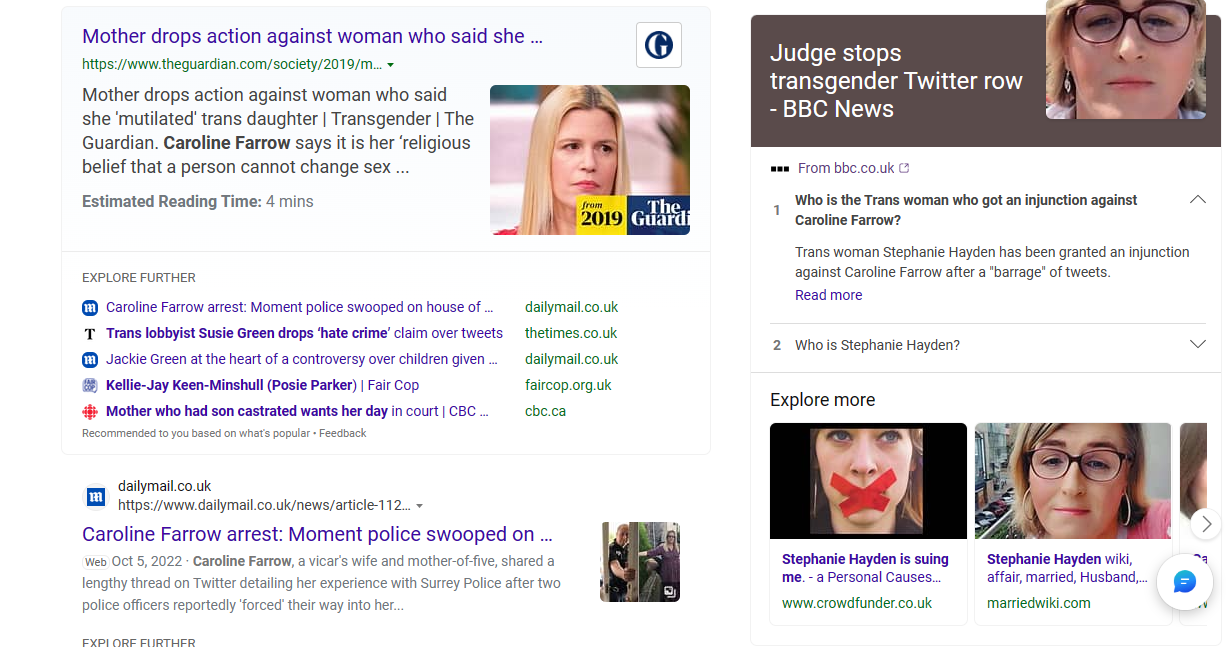Open the marriedwiki card portrait thumbnail
Screen dimensions: 1226x647
coord(1073,481)
